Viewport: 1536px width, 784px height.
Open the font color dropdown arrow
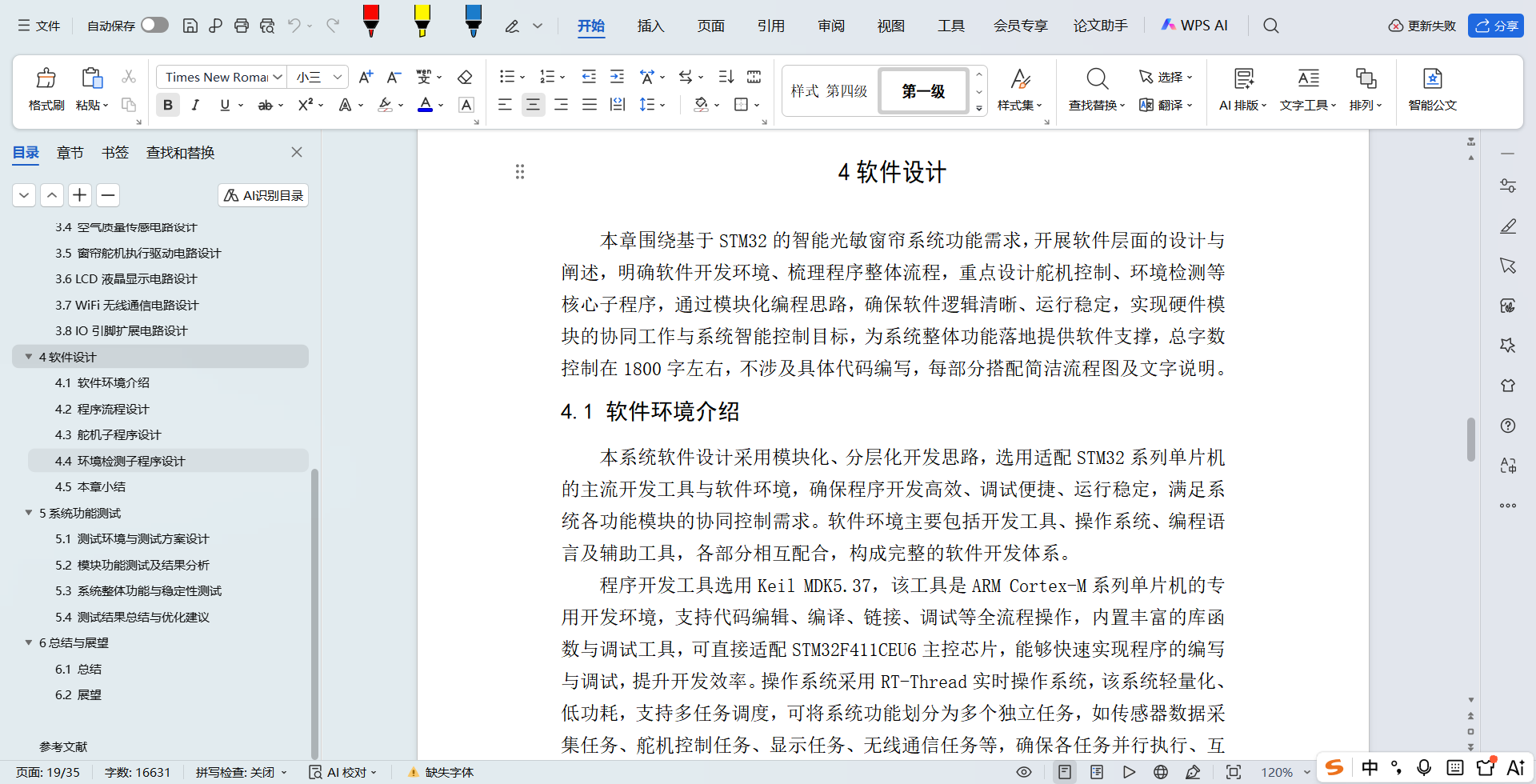[x=441, y=105]
